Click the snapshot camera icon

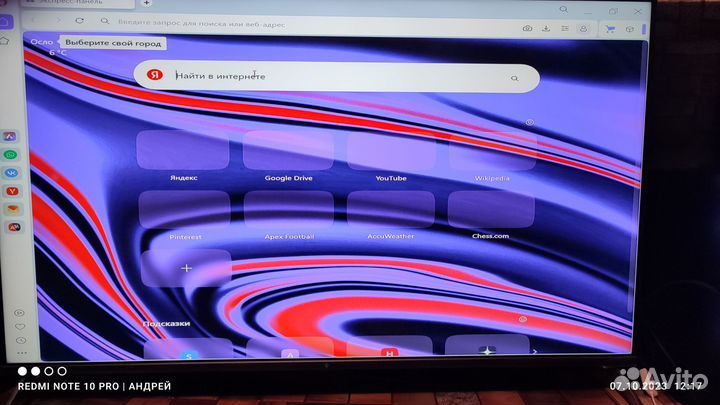tap(527, 27)
